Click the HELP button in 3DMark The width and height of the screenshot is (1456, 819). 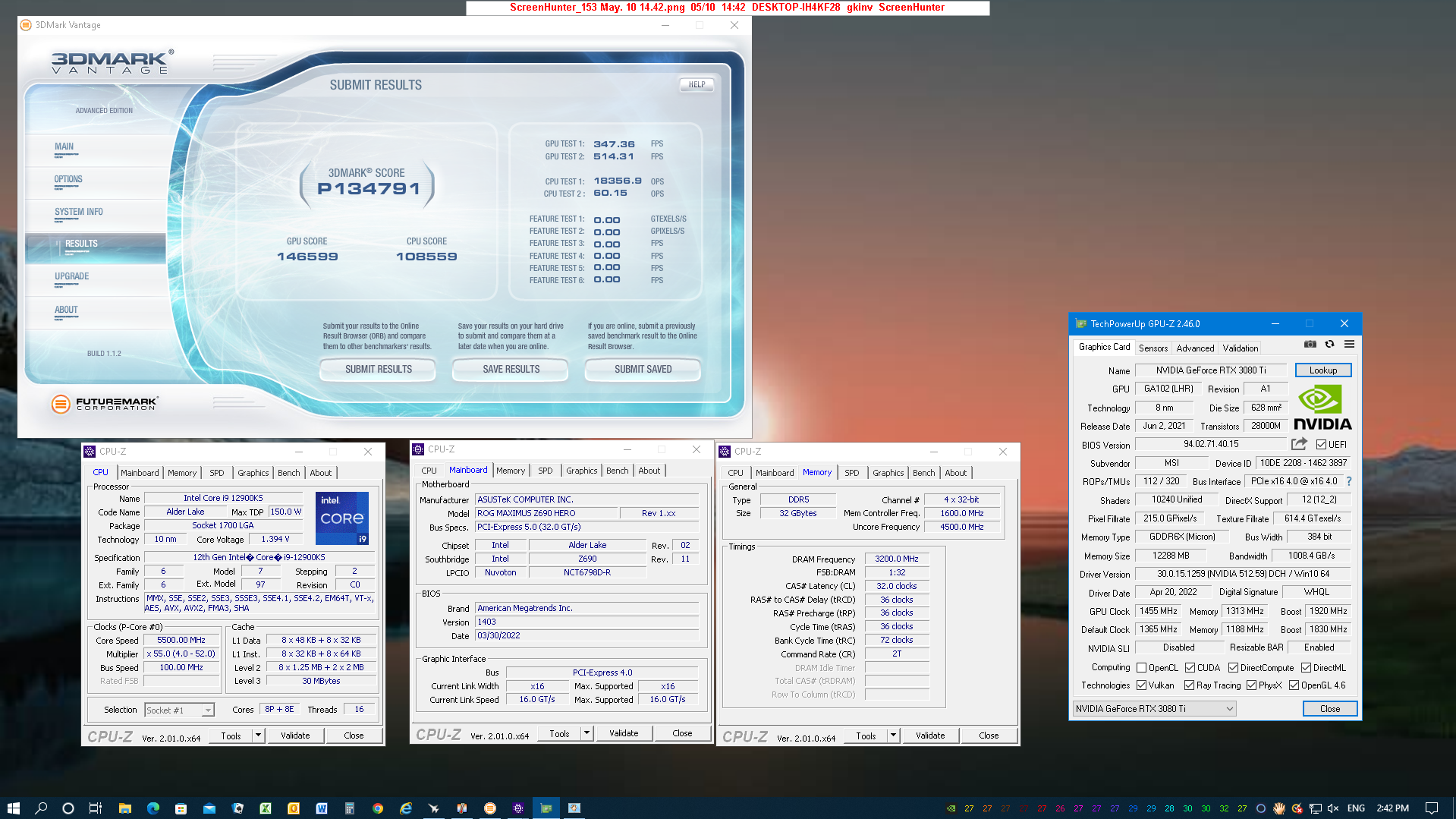tap(697, 85)
